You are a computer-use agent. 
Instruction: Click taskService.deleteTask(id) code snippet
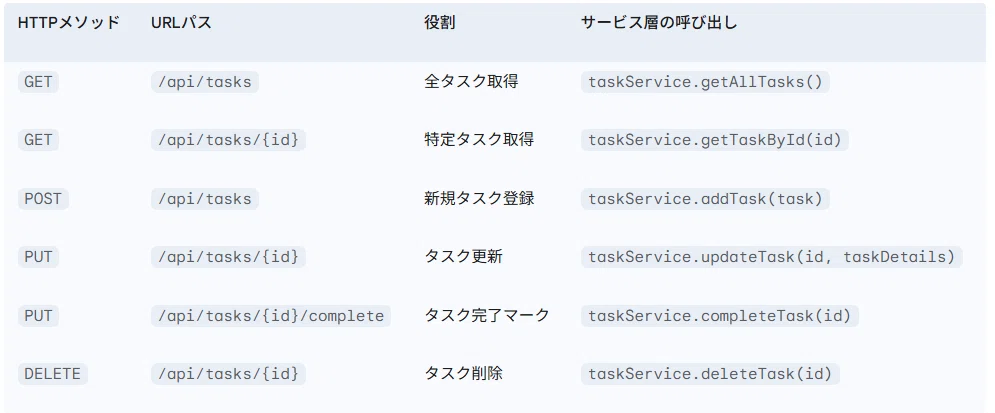[x=710, y=374]
